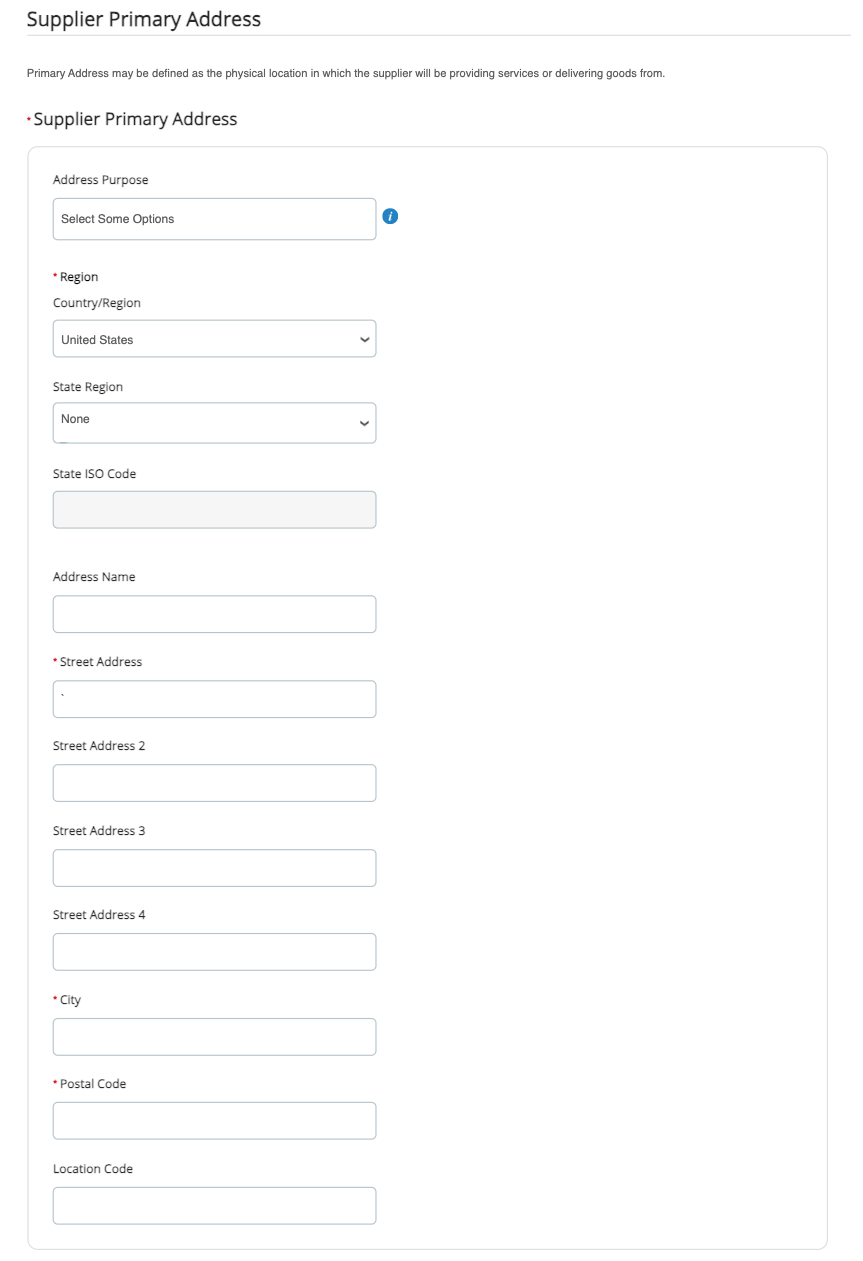Click the "Address Purpose" field label
Screen dimensions: 863x1261
click(x=100, y=180)
